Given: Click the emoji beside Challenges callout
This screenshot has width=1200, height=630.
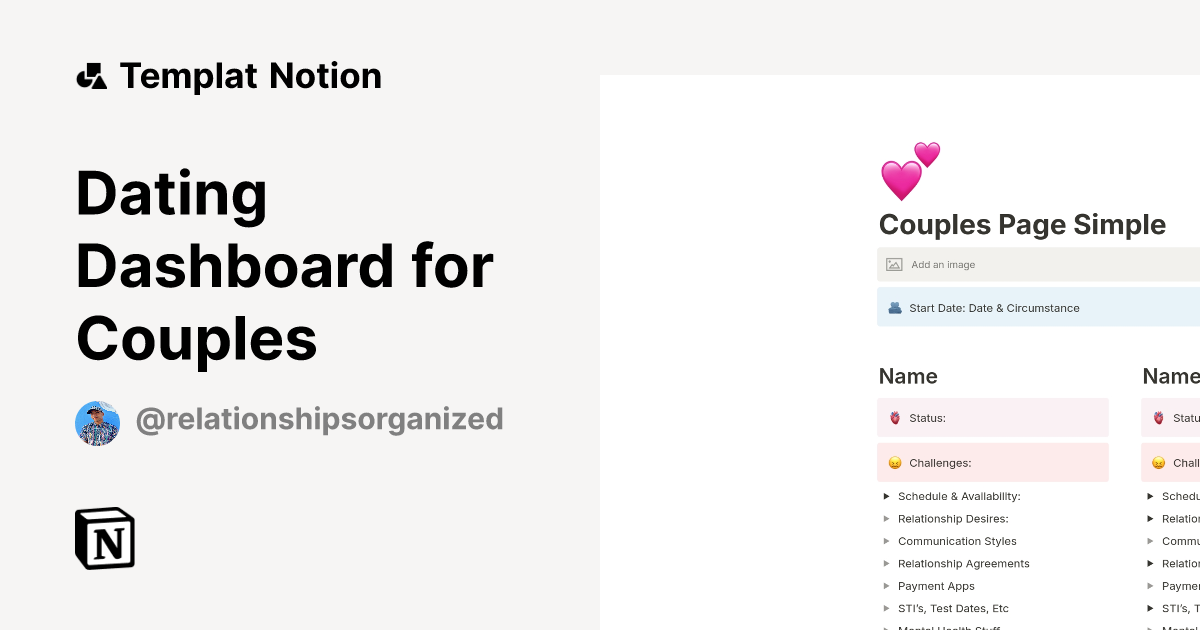Looking at the screenshot, I should click(892, 462).
